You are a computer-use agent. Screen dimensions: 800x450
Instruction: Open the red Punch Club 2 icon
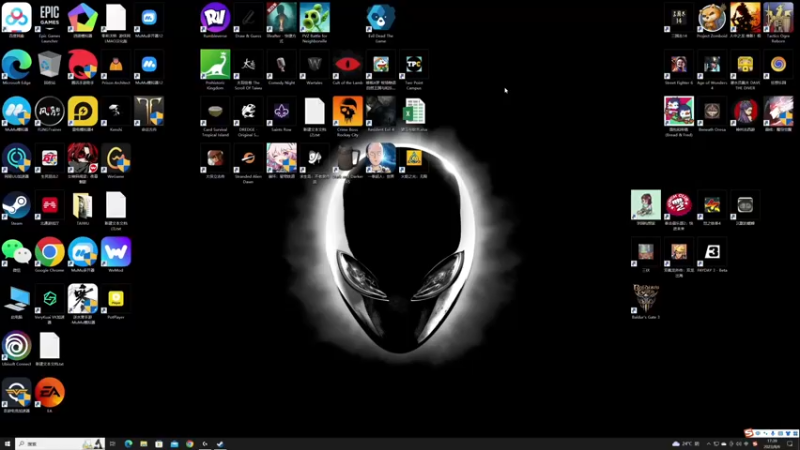point(679,211)
